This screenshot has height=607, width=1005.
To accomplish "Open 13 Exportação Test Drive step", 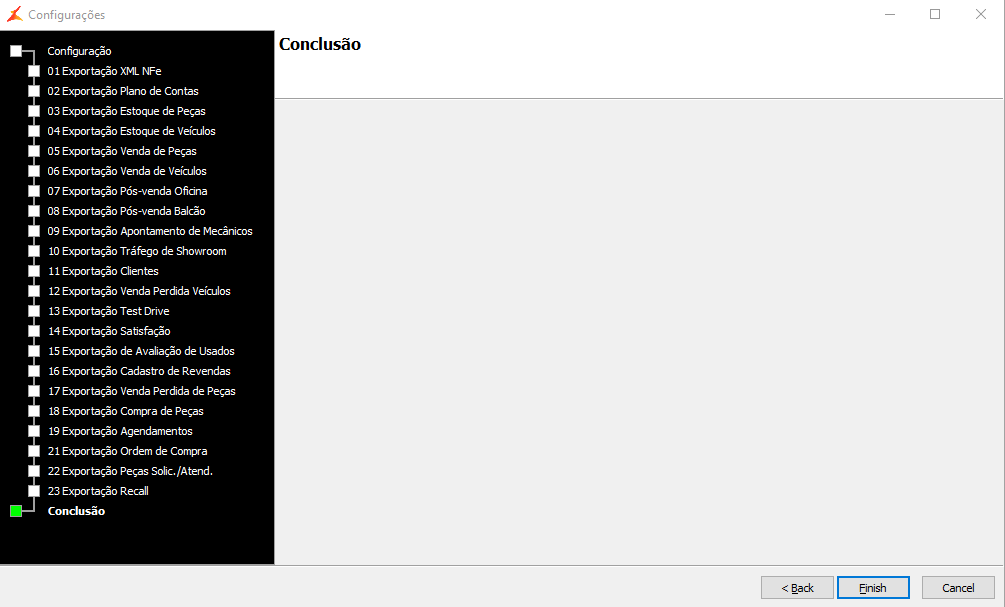I will click(108, 311).
